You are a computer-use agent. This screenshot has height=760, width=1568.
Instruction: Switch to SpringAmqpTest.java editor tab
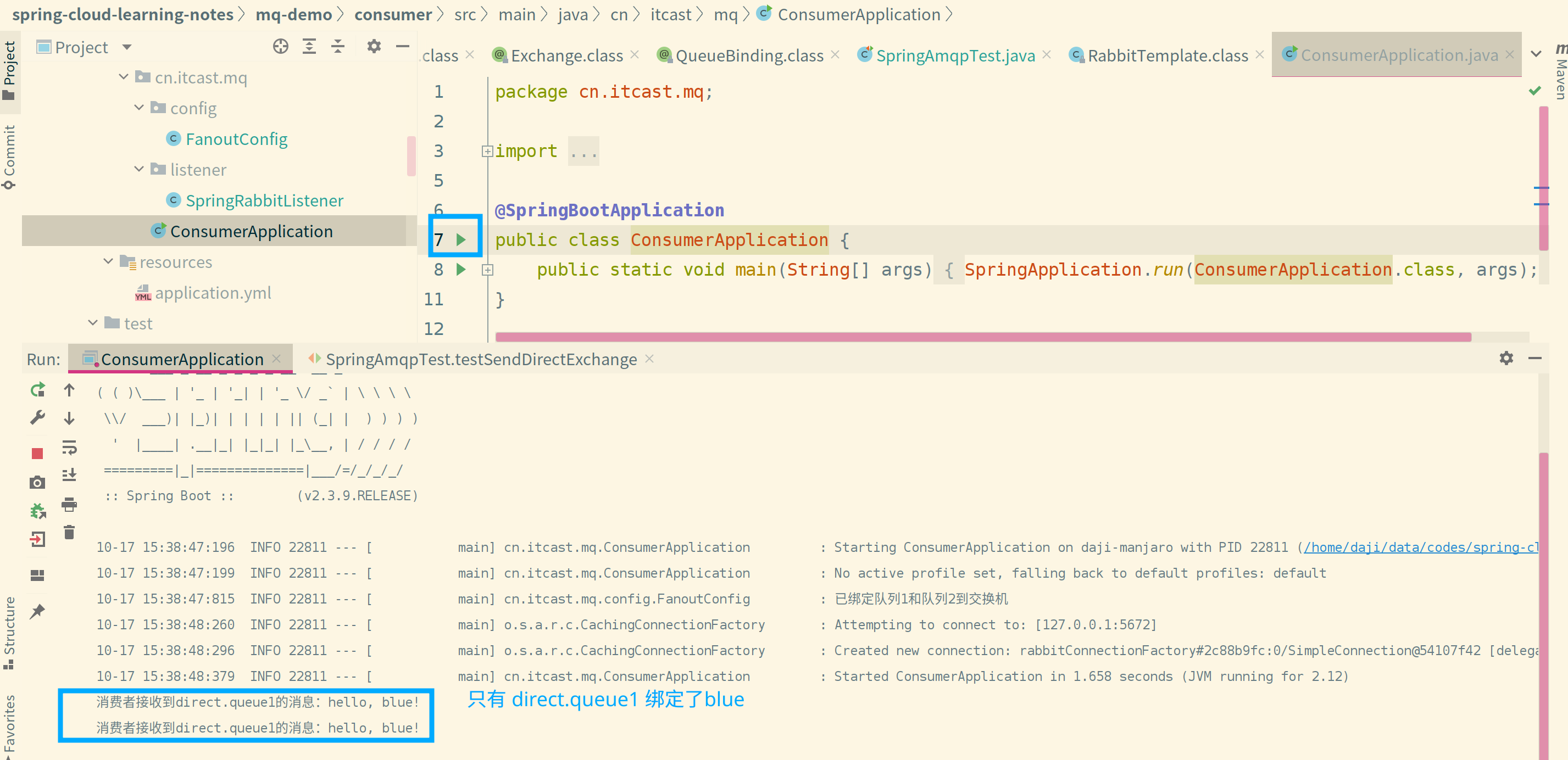953,55
